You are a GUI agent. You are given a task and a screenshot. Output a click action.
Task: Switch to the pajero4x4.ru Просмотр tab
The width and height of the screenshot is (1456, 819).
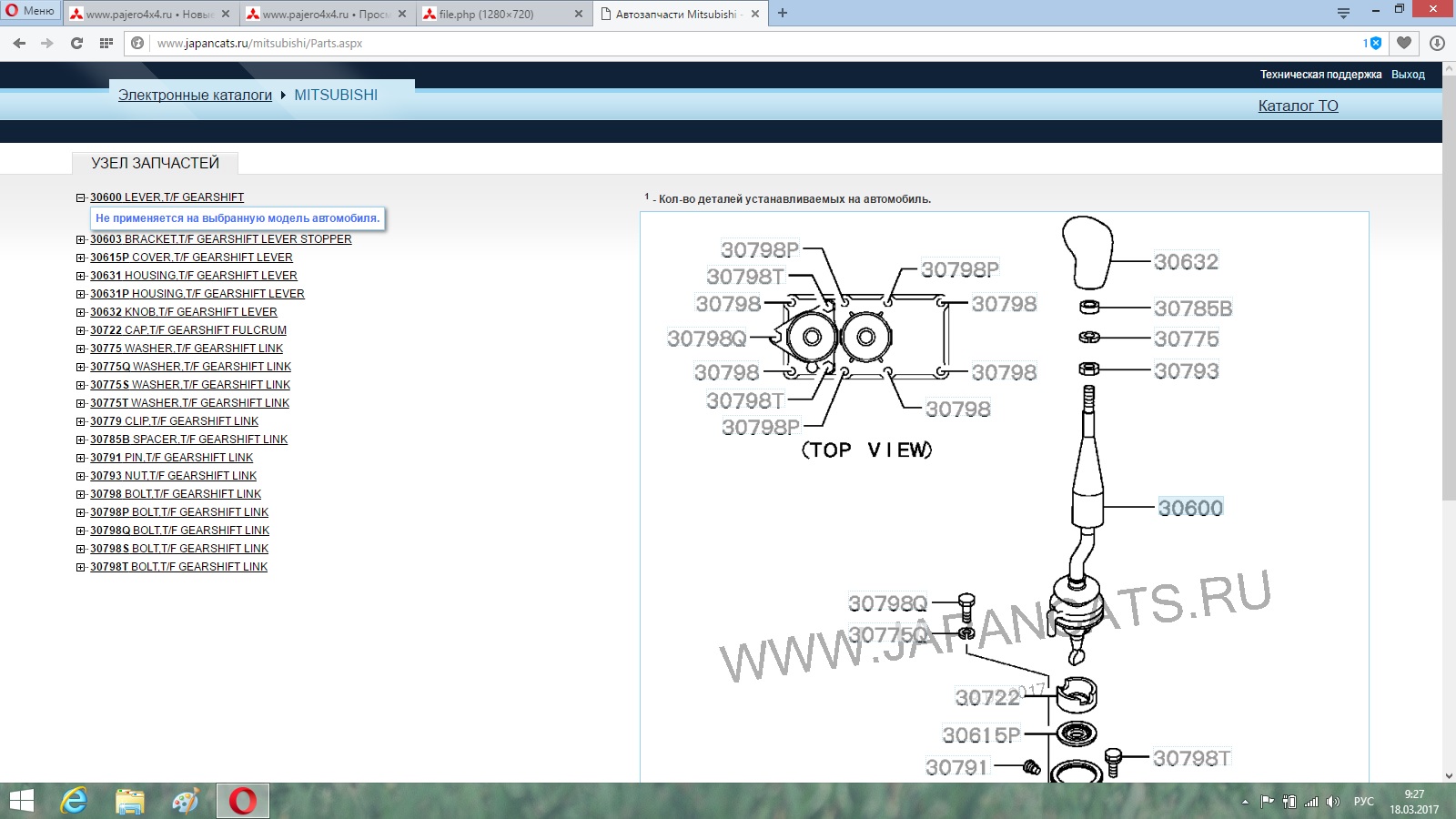point(329,14)
